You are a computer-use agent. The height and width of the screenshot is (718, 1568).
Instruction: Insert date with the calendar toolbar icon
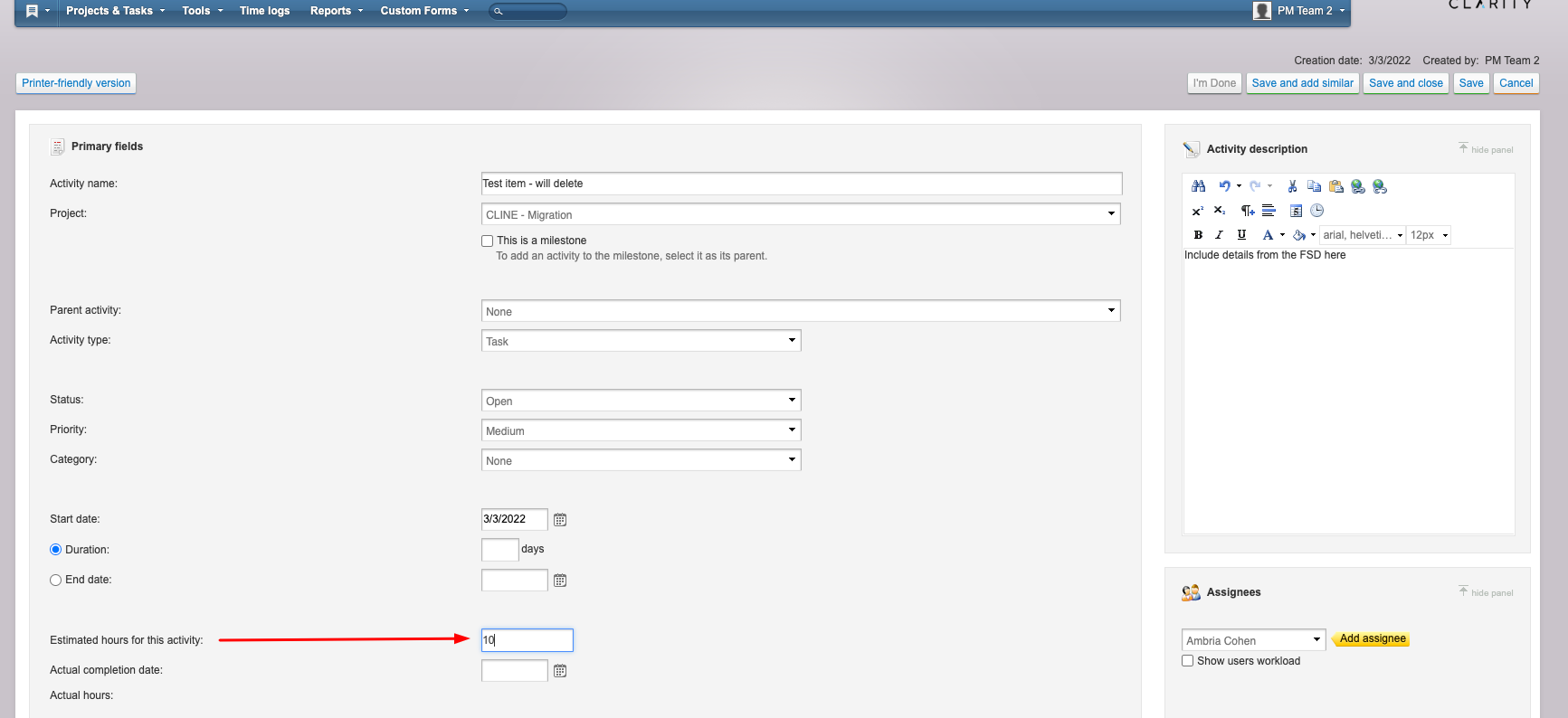pos(1296,211)
